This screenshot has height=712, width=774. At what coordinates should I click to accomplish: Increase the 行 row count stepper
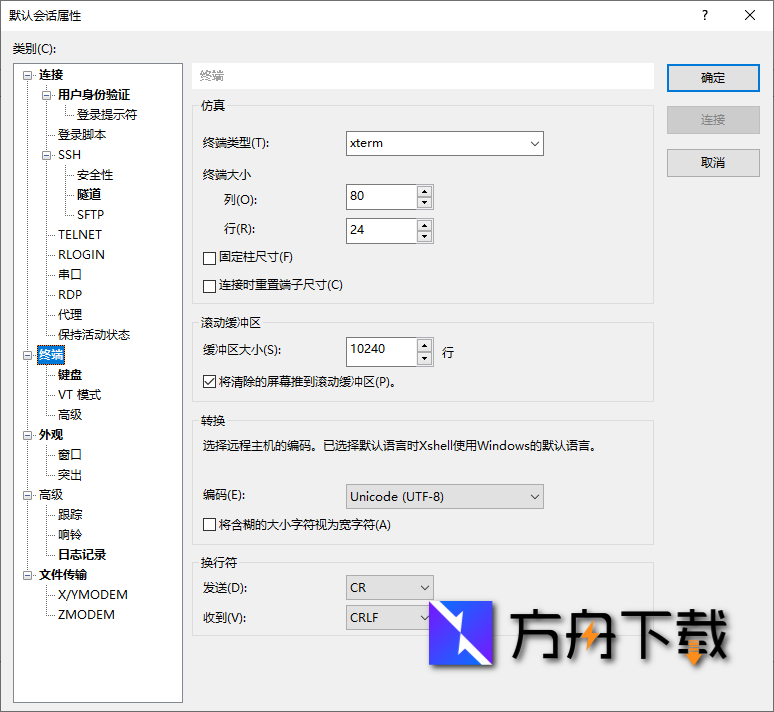[425, 225]
